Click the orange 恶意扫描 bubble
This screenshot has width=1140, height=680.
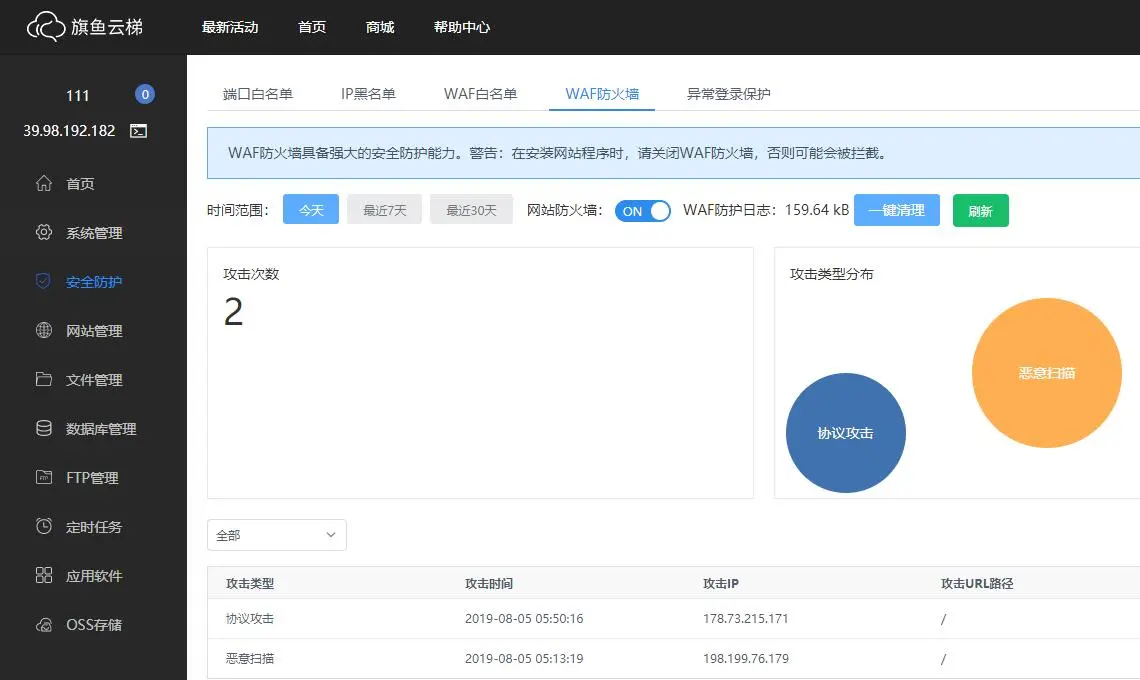[1046, 372]
